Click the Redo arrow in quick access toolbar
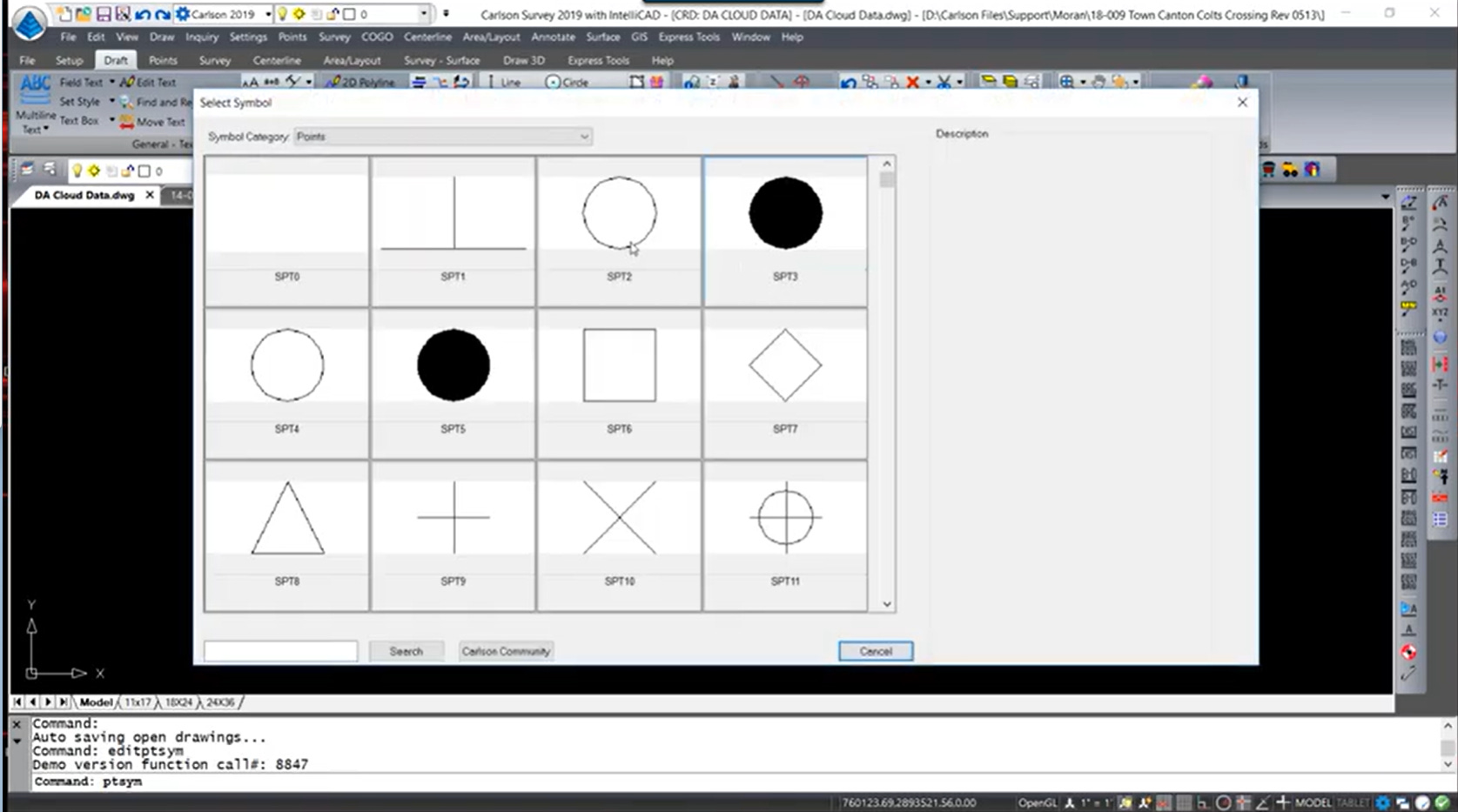 click(162, 14)
